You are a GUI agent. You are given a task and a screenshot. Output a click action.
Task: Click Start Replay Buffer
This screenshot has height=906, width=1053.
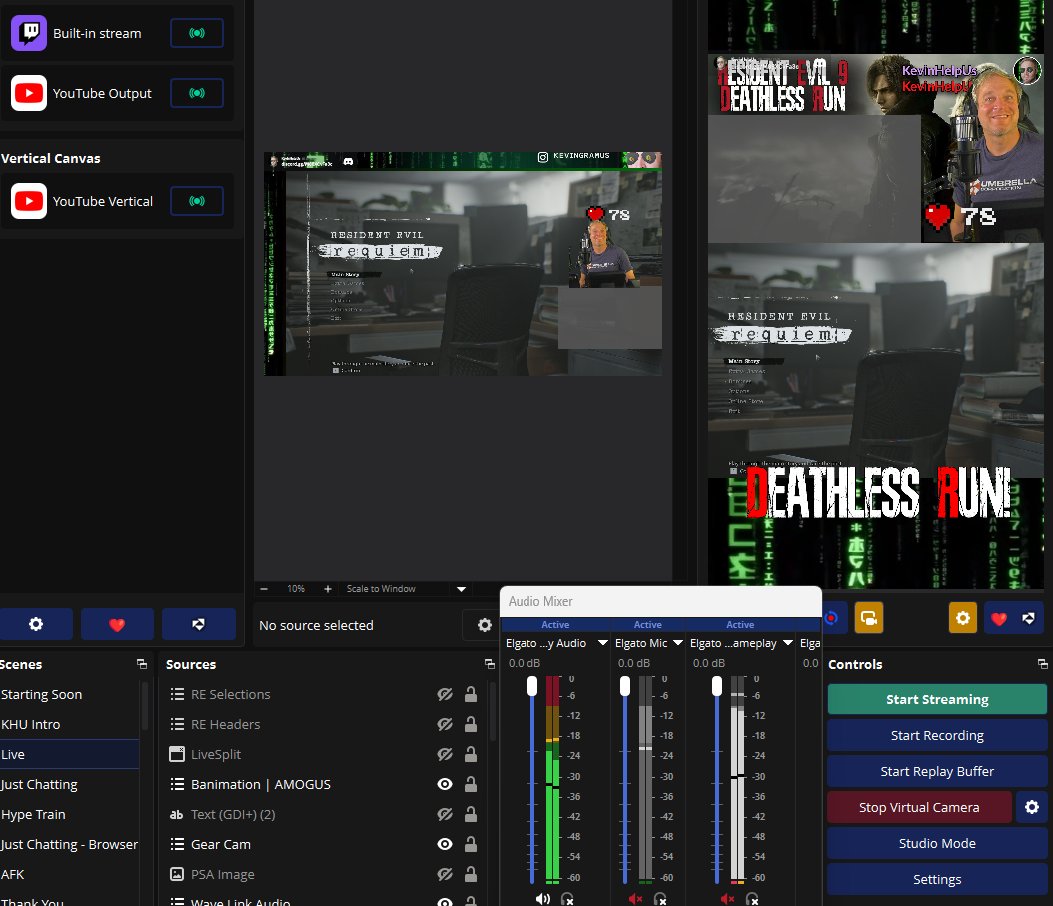tap(937, 771)
